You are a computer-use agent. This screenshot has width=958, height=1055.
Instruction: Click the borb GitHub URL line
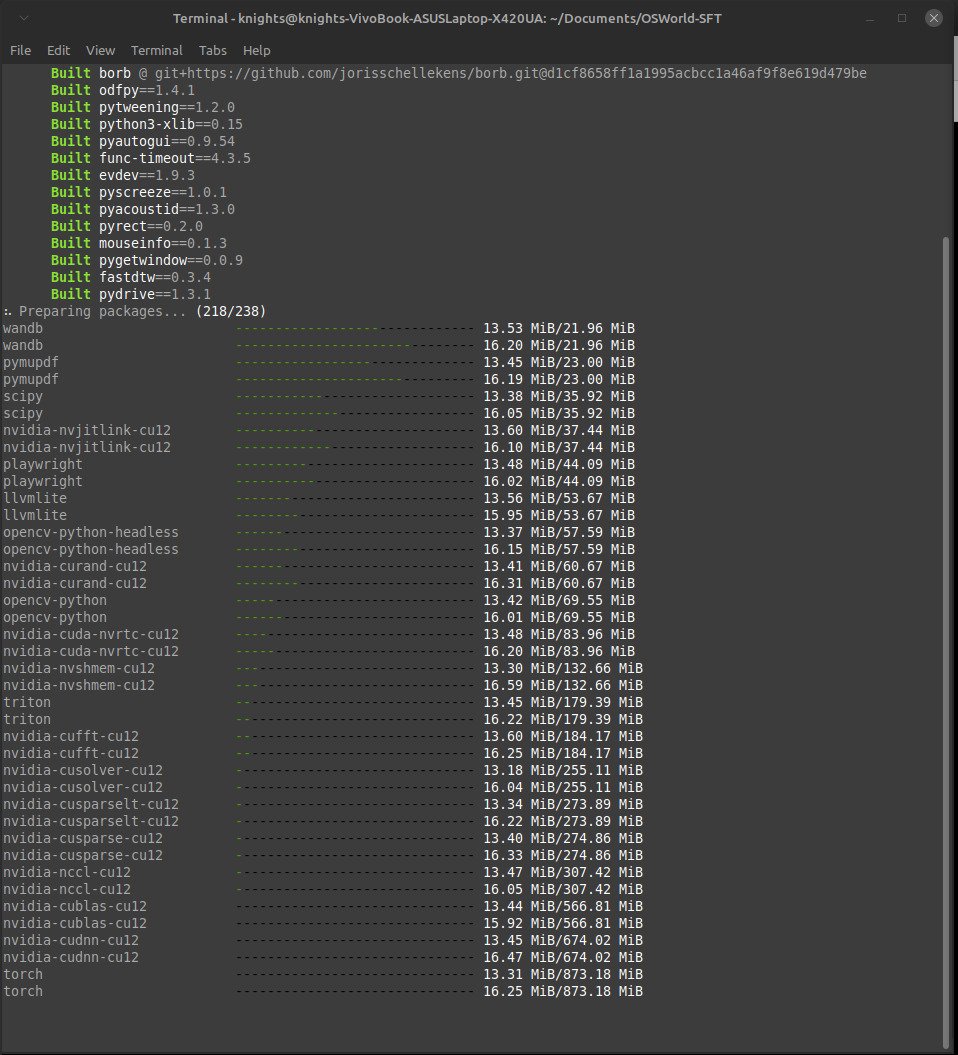point(459,73)
